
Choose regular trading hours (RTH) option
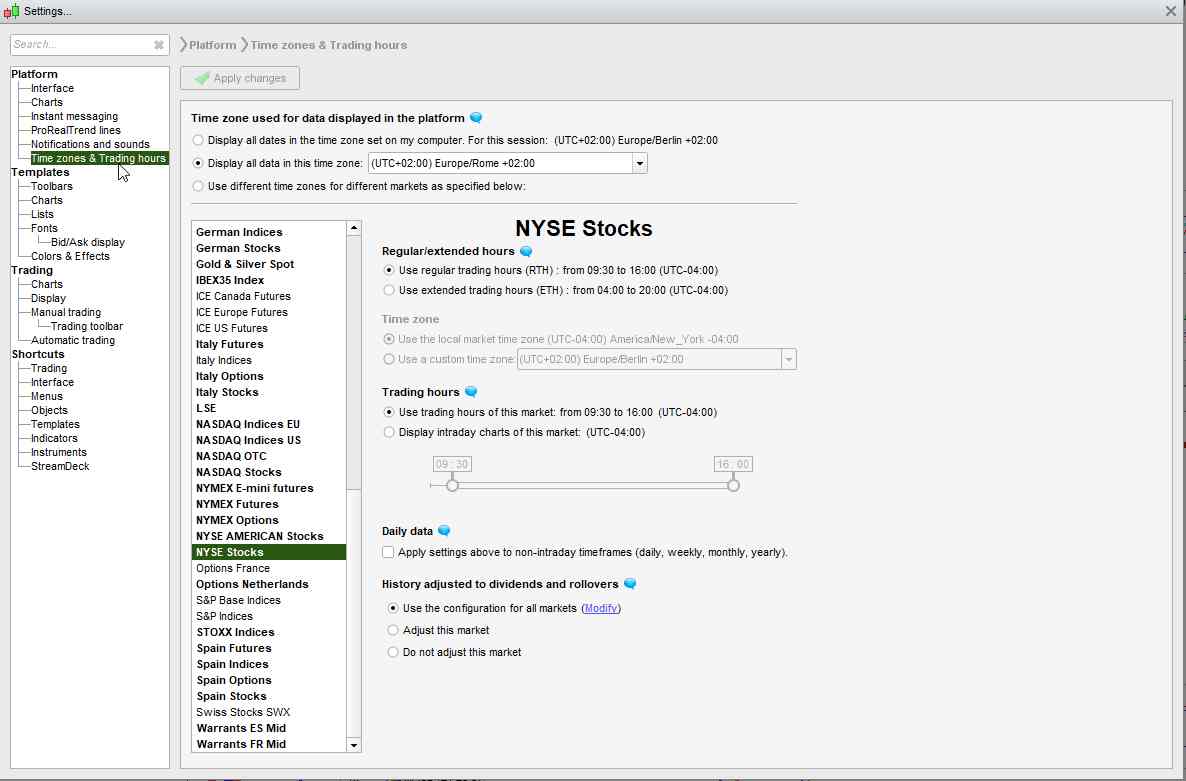389,270
